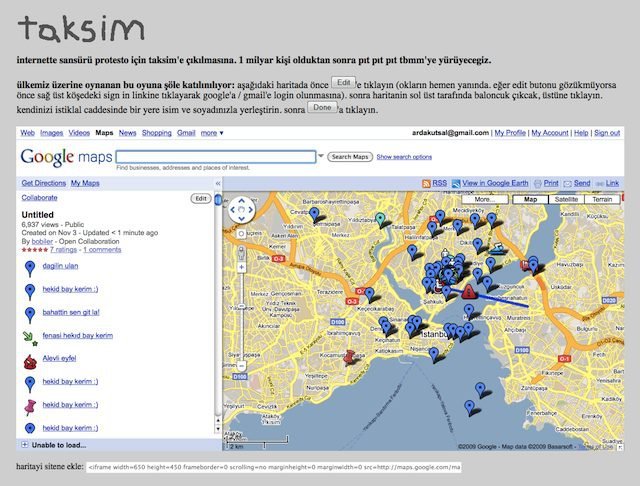Zoom out with the minus button

coord(241,366)
